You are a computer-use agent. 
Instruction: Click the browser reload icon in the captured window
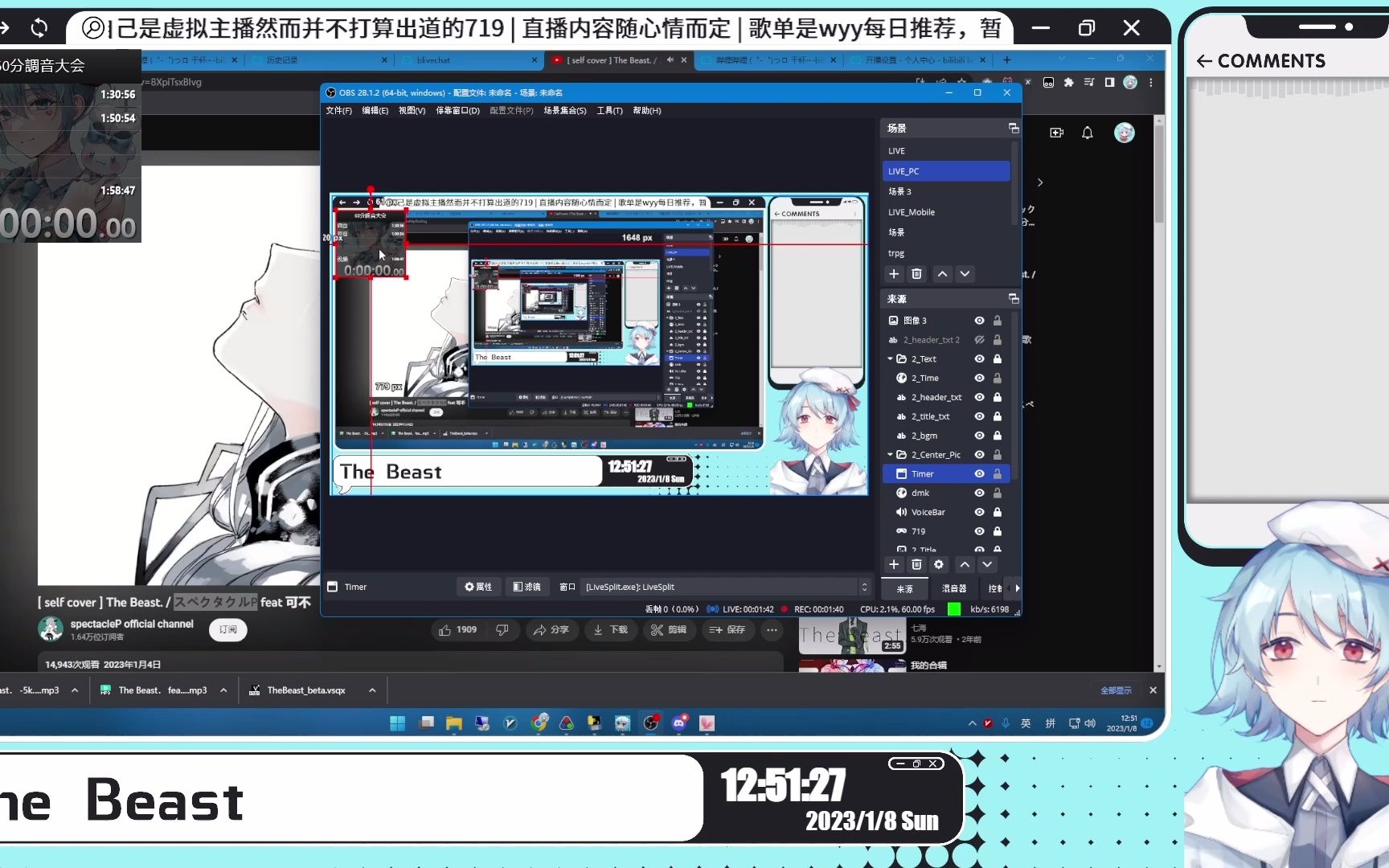pyautogui.click(x=39, y=28)
